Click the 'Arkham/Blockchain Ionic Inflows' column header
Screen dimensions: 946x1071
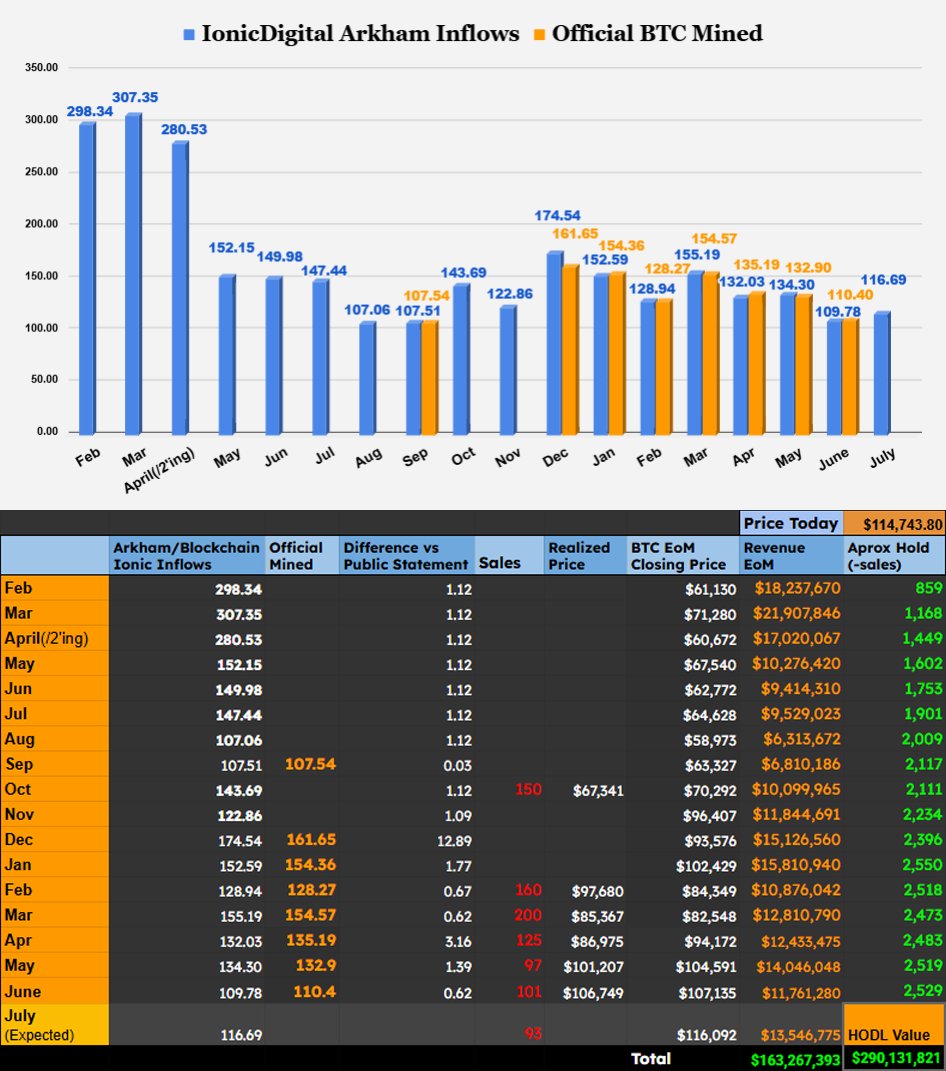pos(187,555)
